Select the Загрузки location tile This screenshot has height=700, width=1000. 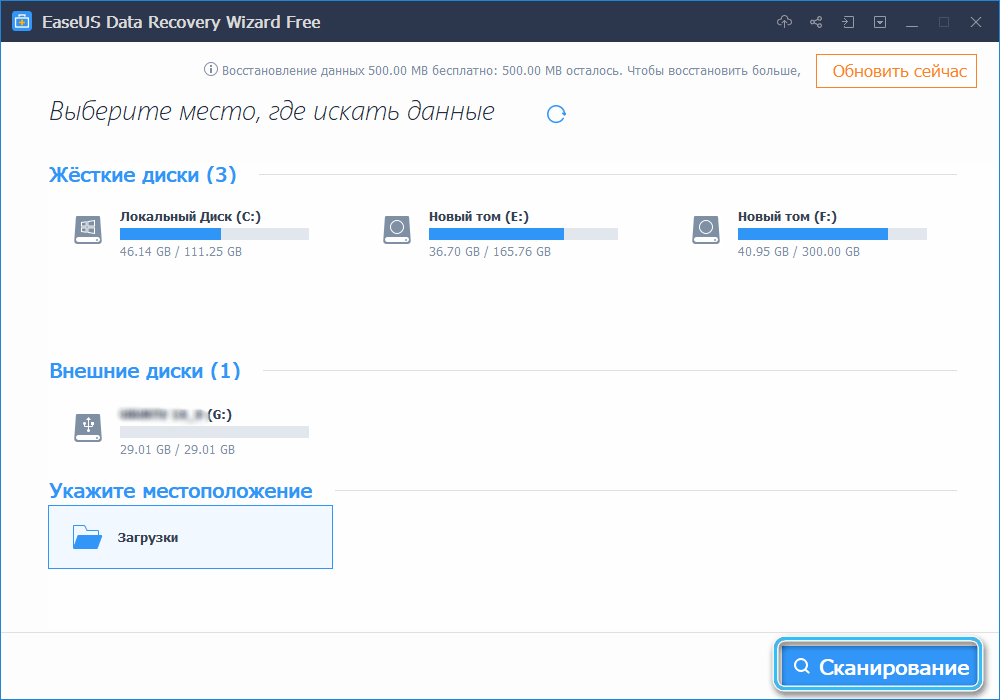point(190,537)
